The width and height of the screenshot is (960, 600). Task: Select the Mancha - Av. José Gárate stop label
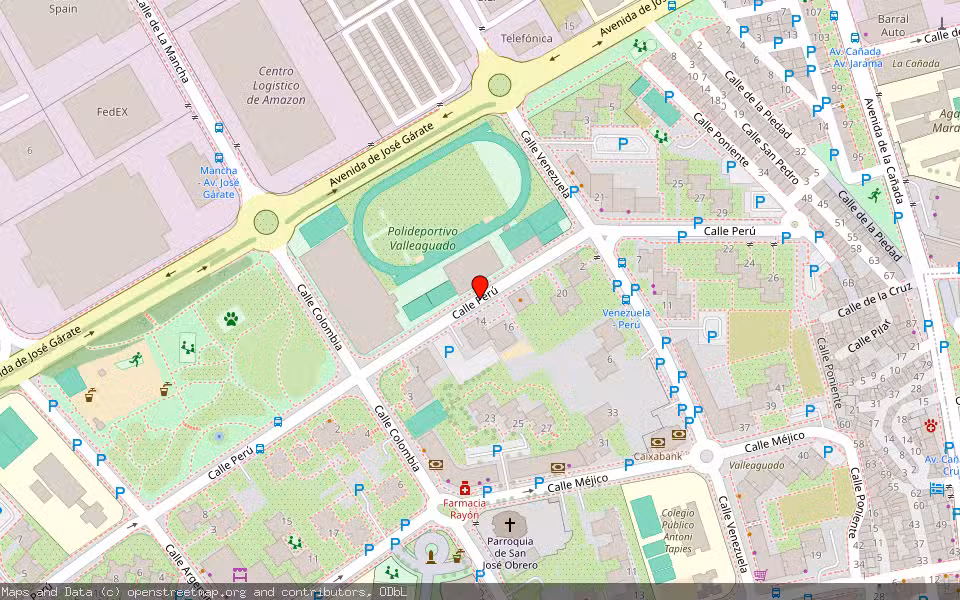(x=219, y=182)
